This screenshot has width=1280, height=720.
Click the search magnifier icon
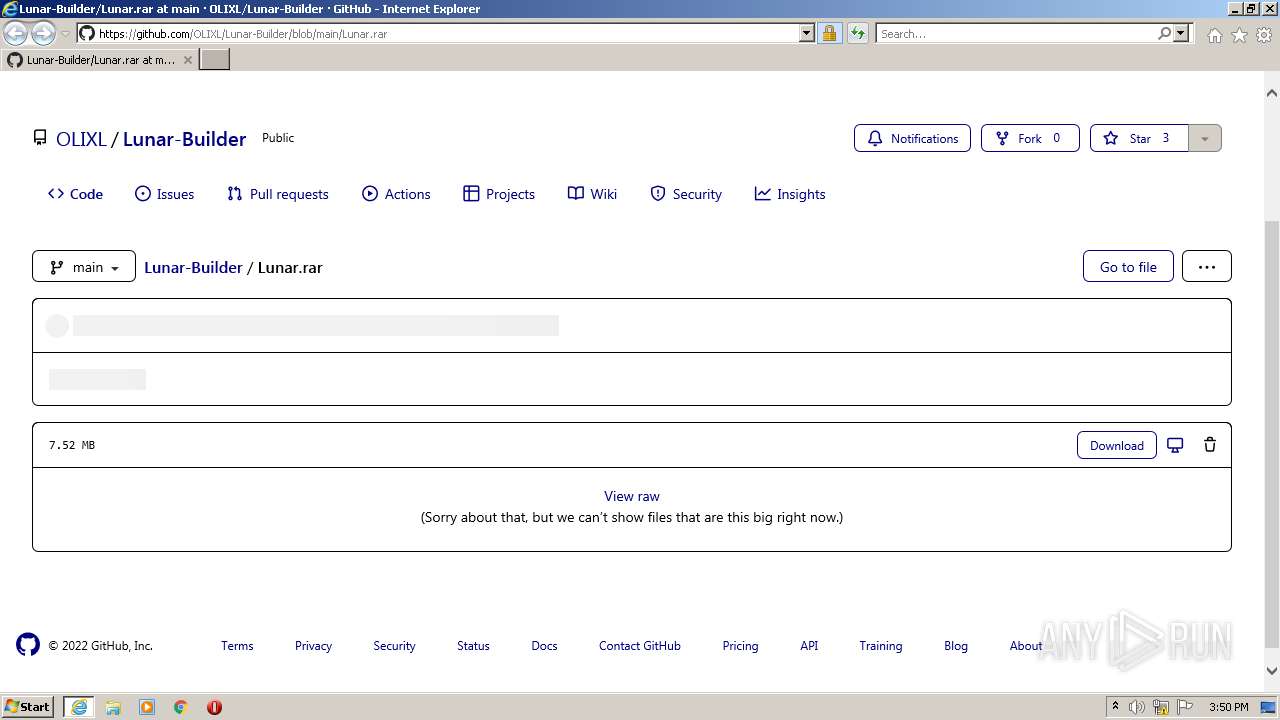point(1164,33)
